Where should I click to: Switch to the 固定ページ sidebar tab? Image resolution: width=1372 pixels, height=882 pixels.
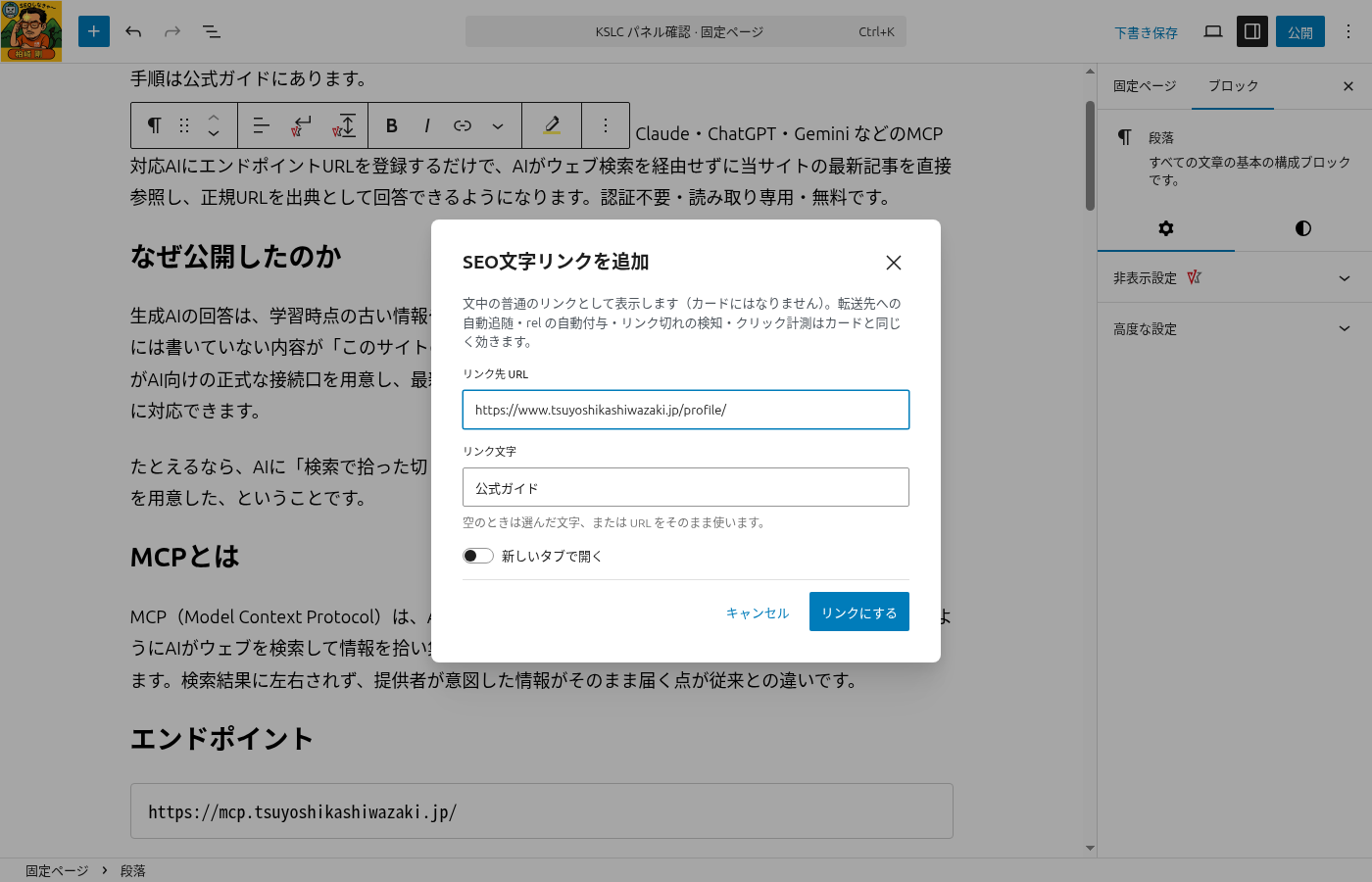click(x=1145, y=86)
